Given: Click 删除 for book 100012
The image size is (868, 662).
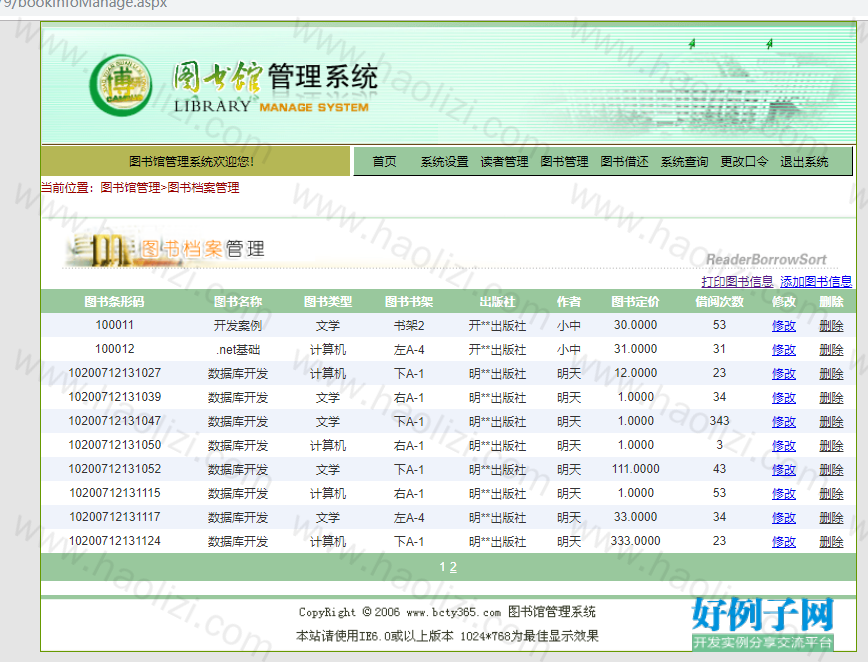Looking at the screenshot, I should [831, 349].
